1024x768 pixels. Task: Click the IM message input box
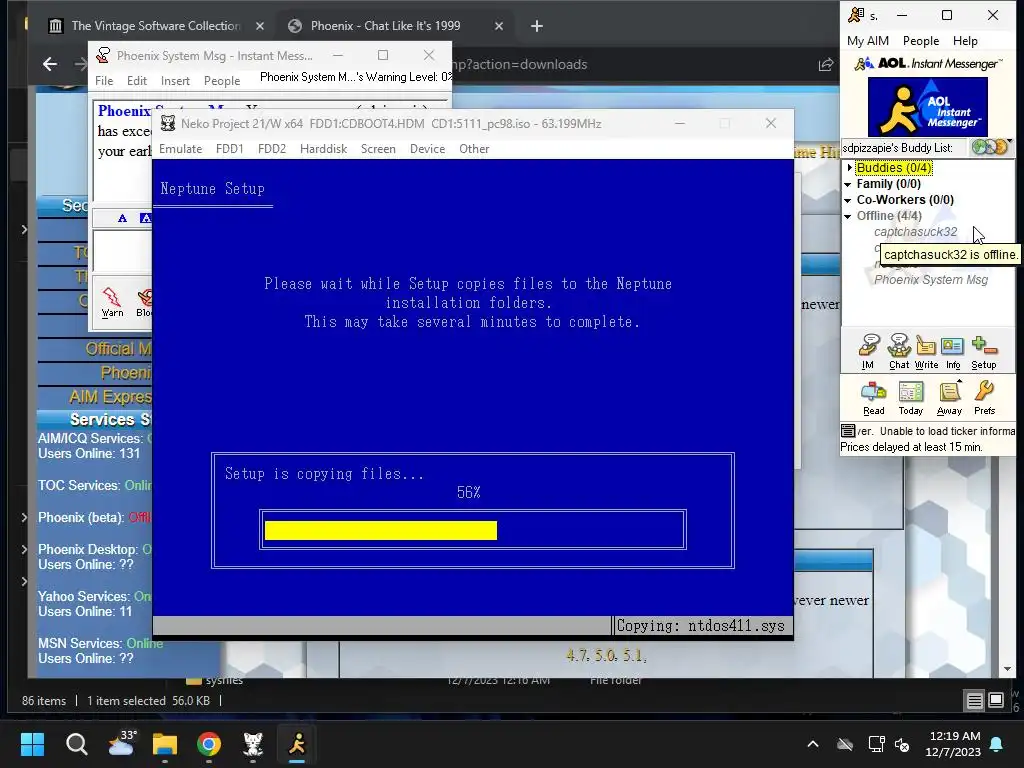tap(123, 251)
